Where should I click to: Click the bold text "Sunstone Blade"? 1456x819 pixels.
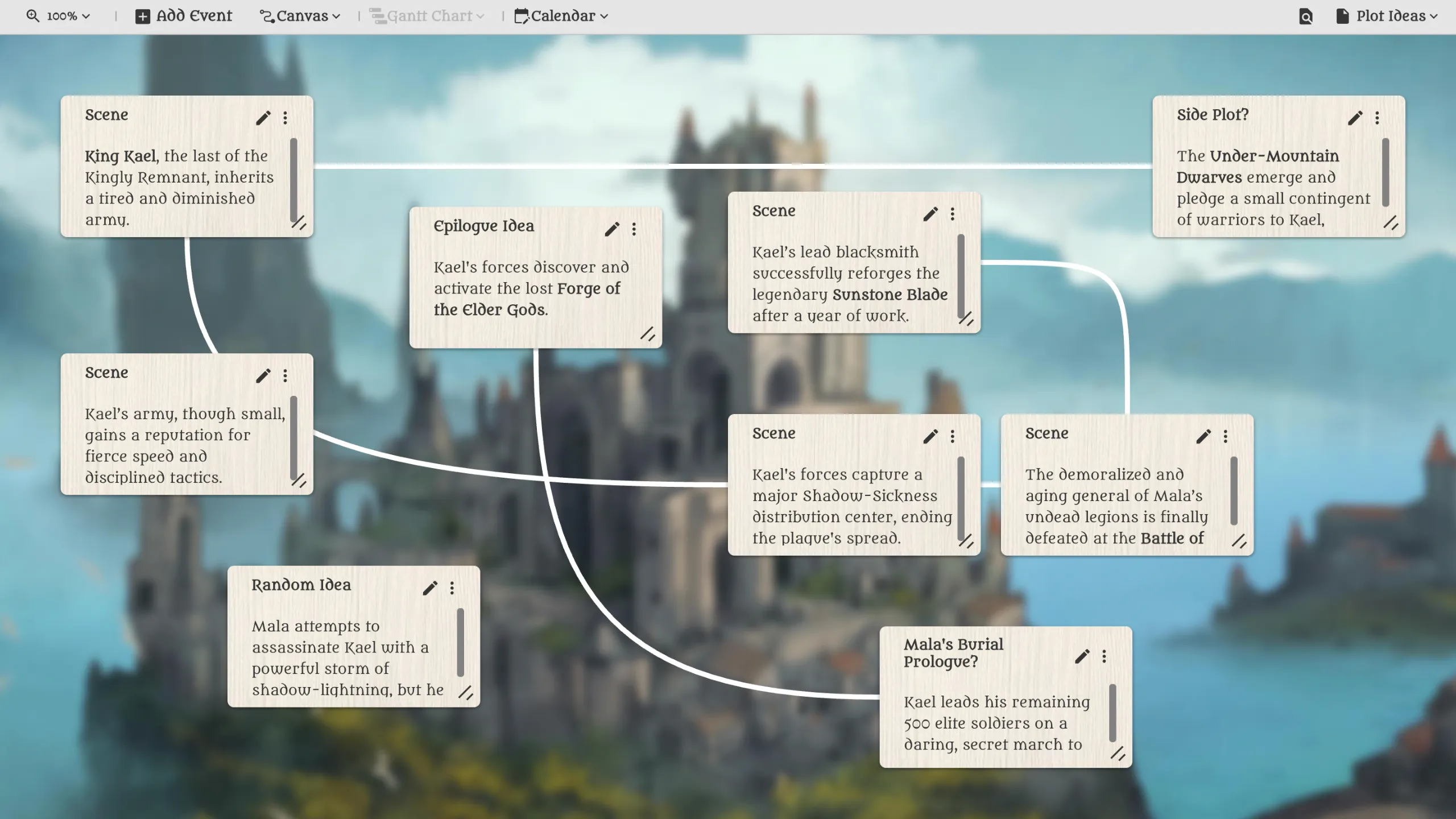[x=890, y=295]
